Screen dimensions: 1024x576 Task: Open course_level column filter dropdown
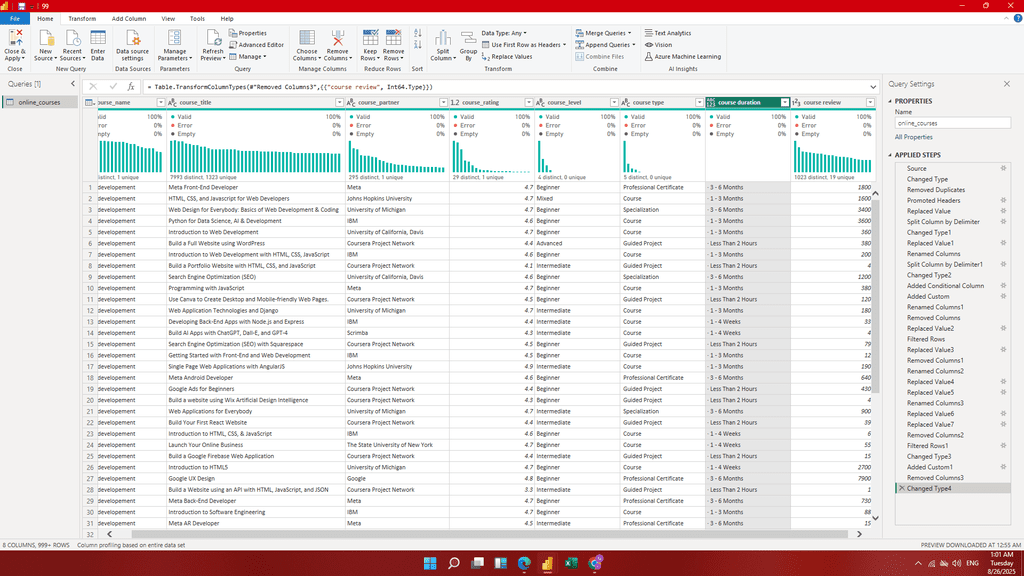(614, 103)
